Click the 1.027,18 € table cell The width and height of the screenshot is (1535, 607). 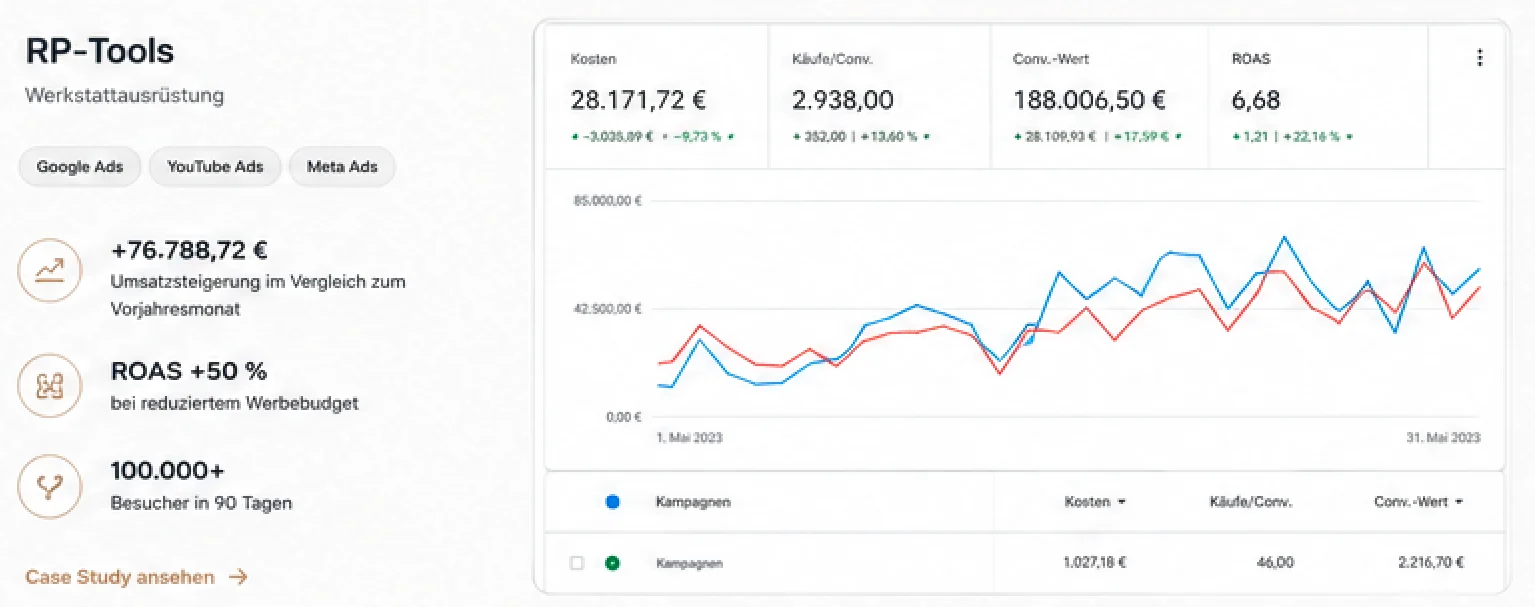click(x=1095, y=563)
